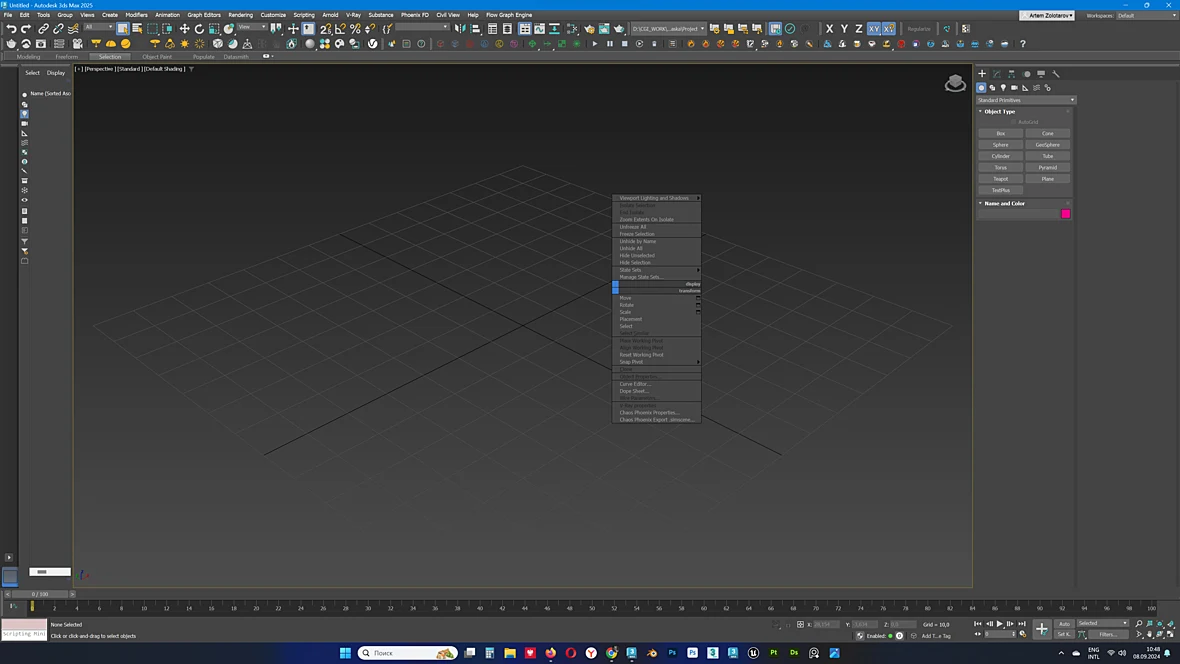
Task: Click the time slider 0 / 100 handle
Action: (40, 594)
